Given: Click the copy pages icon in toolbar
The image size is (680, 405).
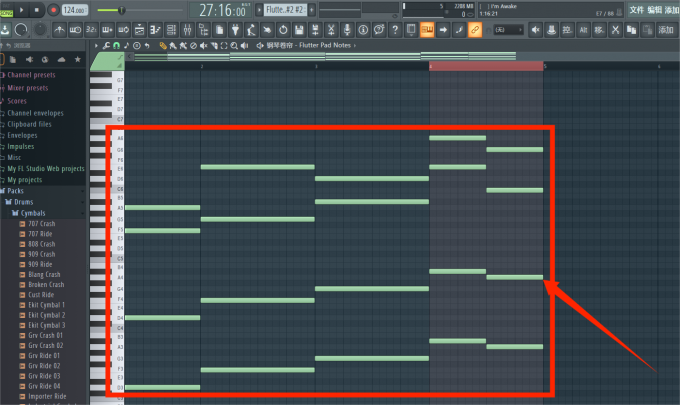Looking at the screenshot, I should point(631,30).
